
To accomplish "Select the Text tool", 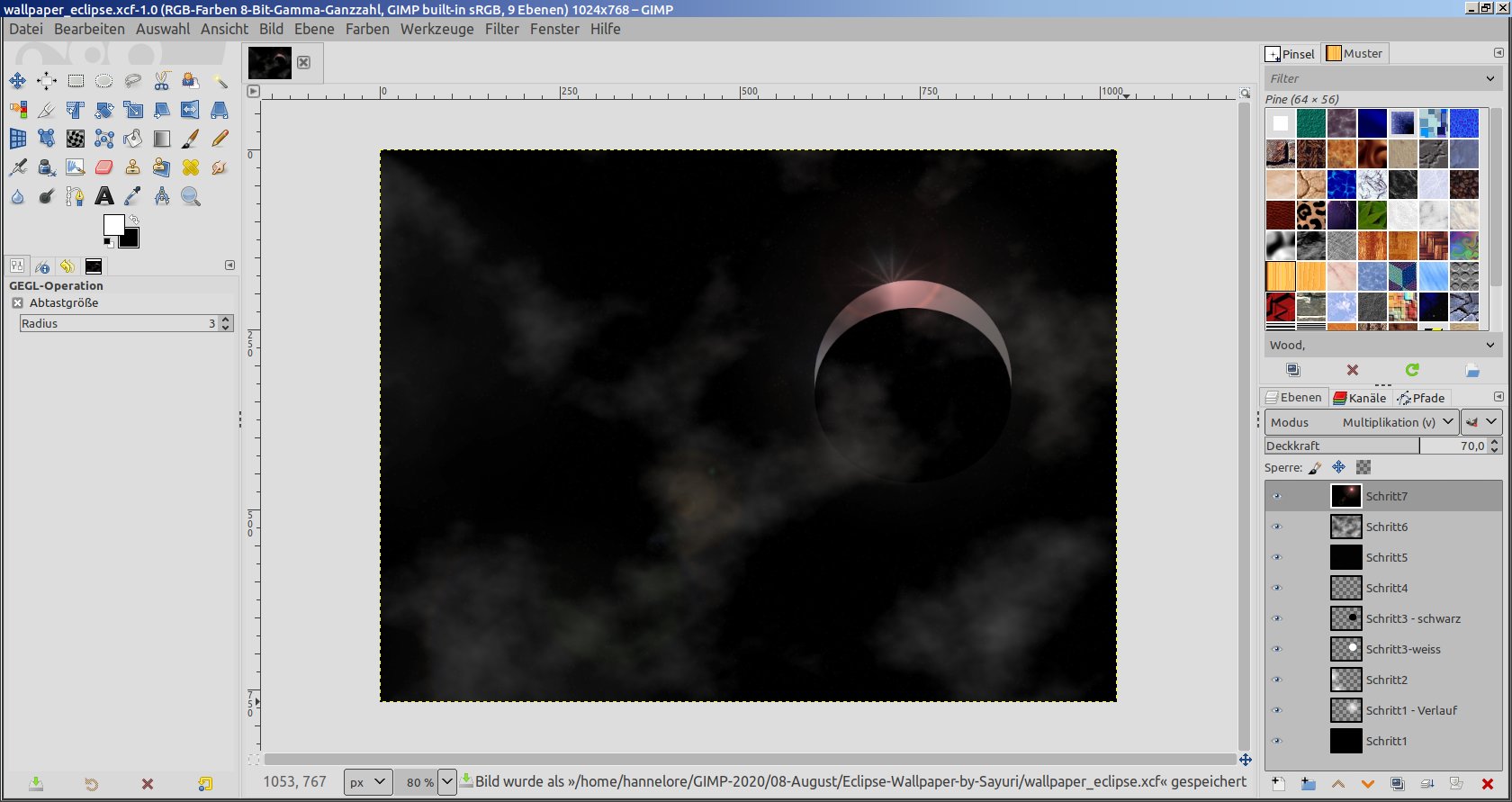I will tap(104, 196).
